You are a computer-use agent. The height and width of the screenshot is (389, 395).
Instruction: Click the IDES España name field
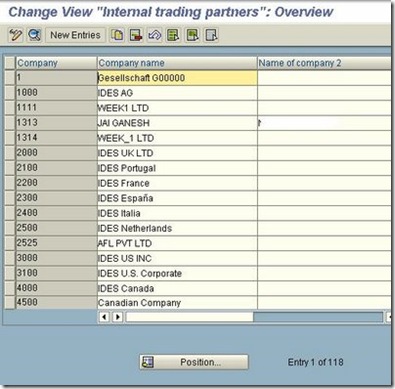(177, 198)
